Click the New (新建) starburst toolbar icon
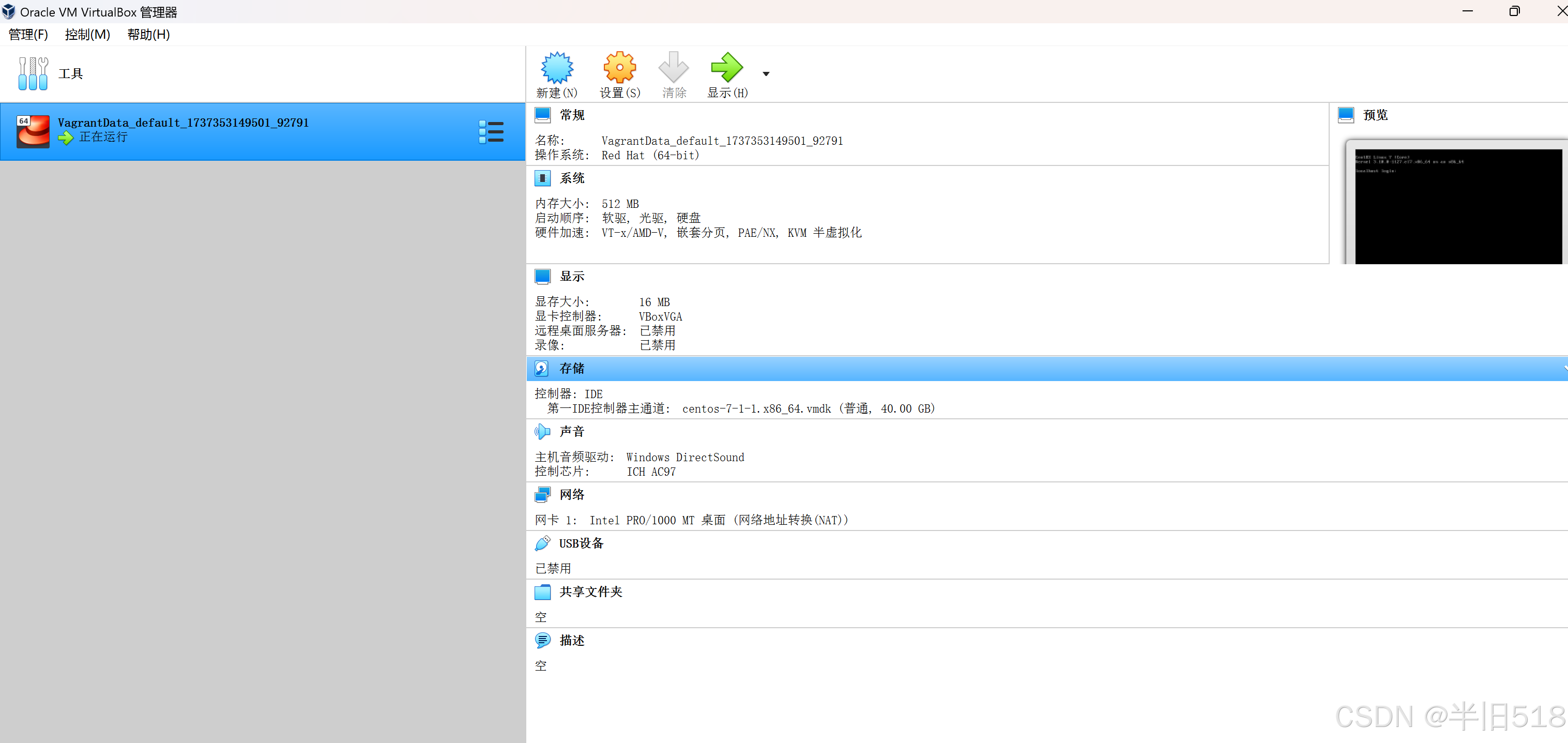 click(557, 67)
